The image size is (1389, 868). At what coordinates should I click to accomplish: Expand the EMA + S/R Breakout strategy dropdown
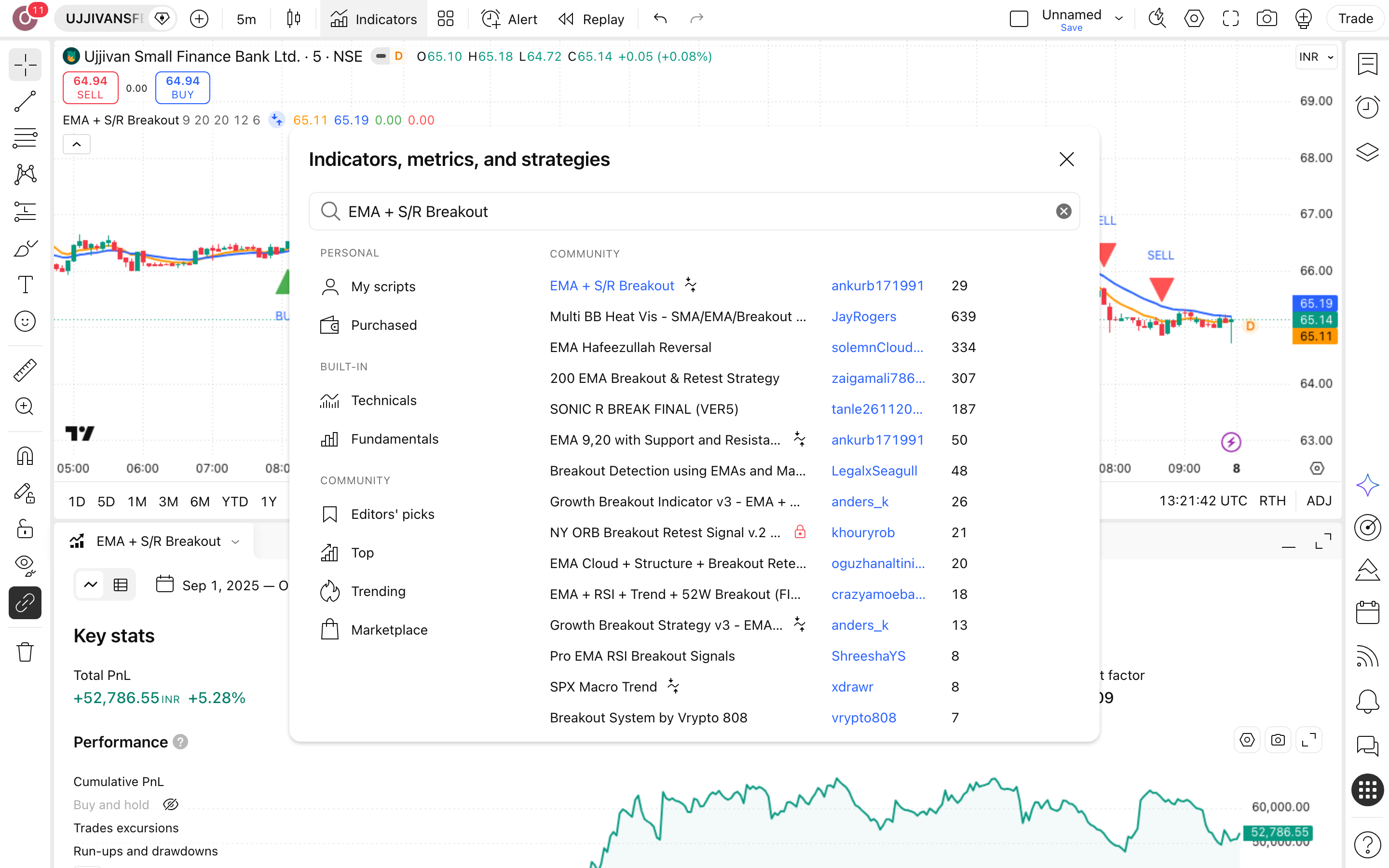[235, 542]
